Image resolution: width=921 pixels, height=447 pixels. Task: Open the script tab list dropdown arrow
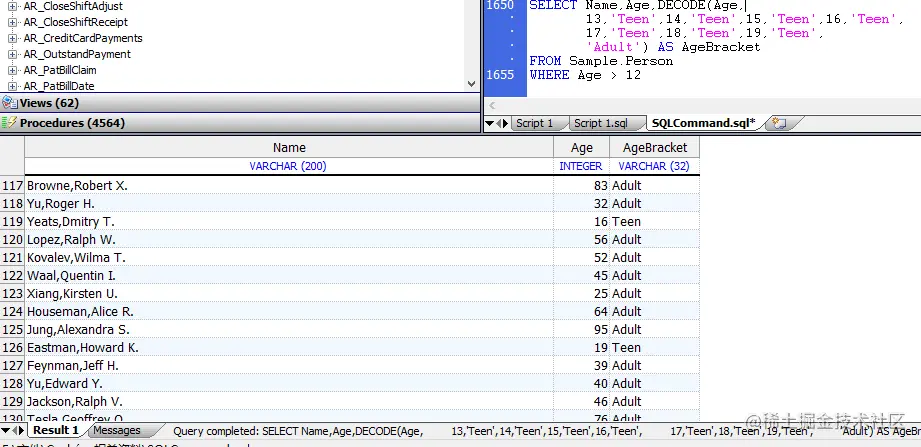tap(489, 123)
